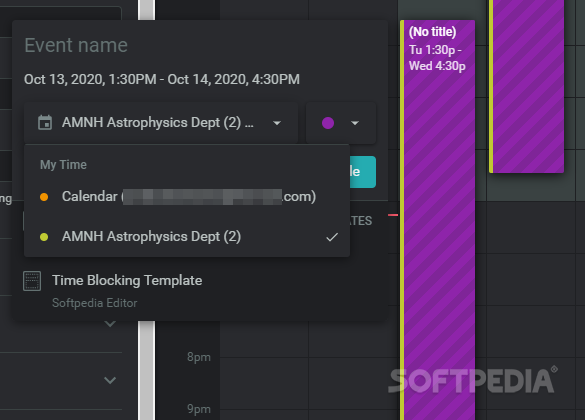The height and width of the screenshot is (420, 585).
Task: Click the Softpedia Editor subtitle text
Action: (94, 303)
